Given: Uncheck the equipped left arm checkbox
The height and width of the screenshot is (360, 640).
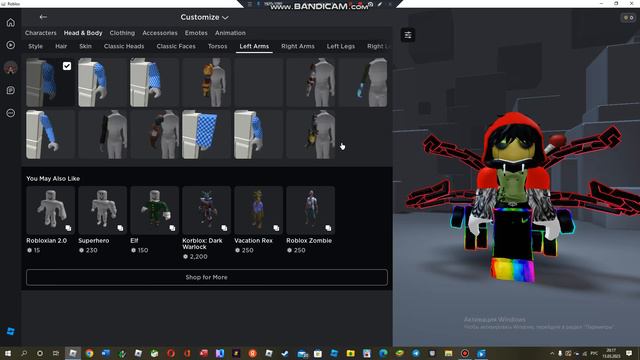Looking at the screenshot, I should pos(67,66).
